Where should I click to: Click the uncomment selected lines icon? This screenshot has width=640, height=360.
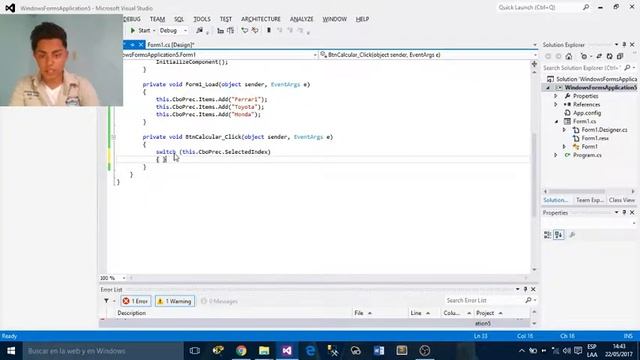tap(255, 31)
